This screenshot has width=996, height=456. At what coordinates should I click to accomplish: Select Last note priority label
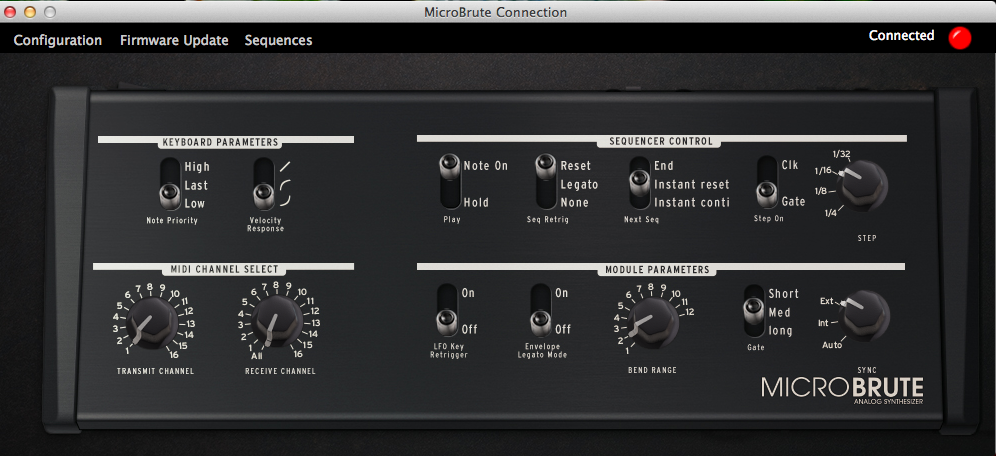[x=196, y=185]
